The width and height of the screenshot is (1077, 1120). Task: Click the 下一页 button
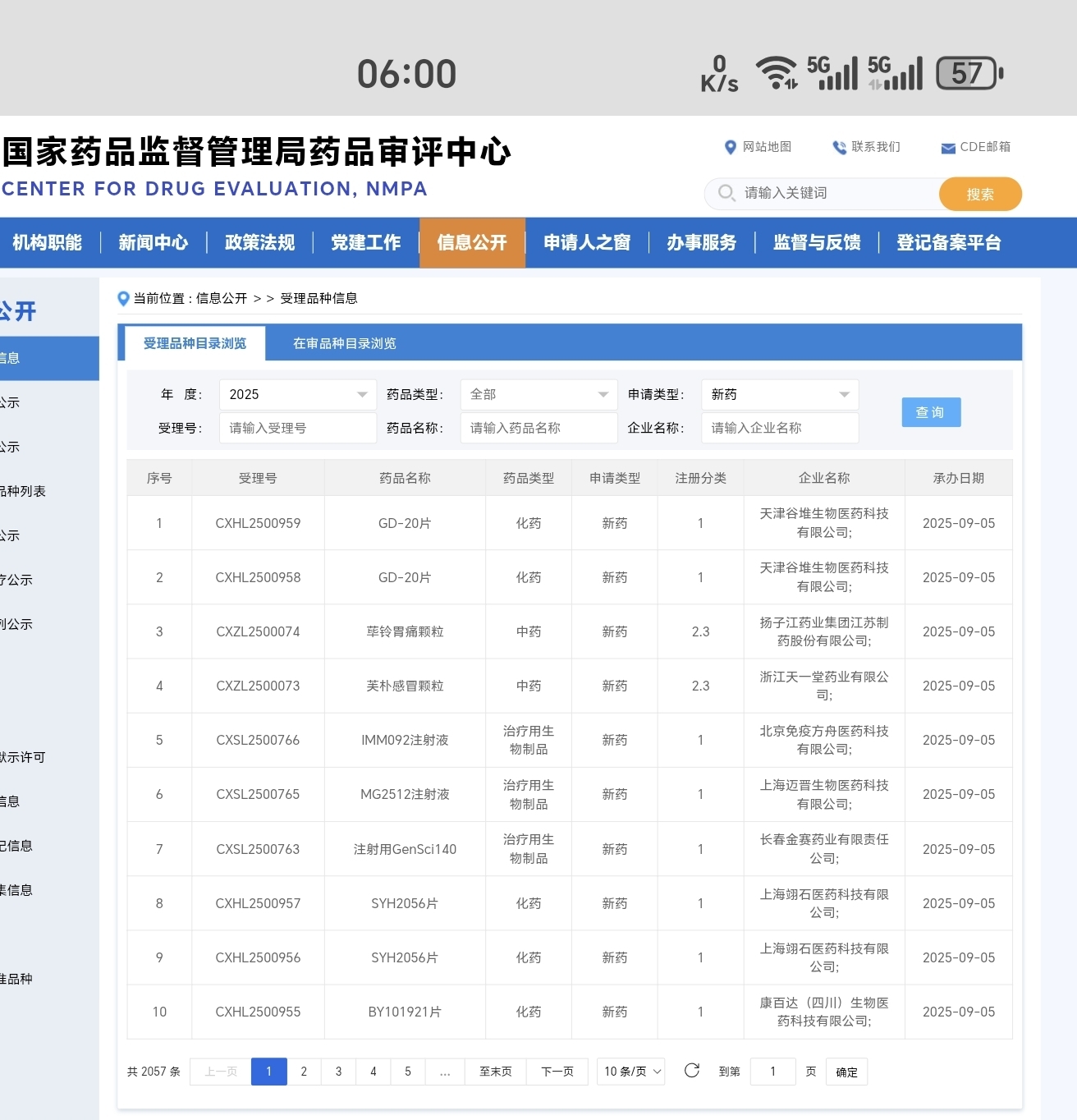tap(557, 1072)
